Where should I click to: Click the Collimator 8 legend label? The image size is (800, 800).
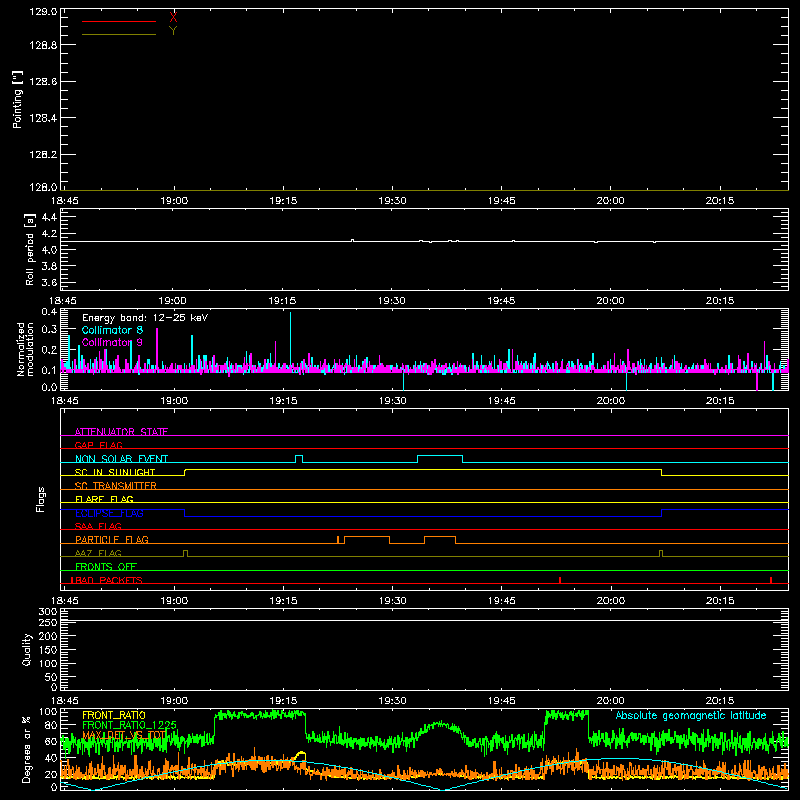[112, 330]
